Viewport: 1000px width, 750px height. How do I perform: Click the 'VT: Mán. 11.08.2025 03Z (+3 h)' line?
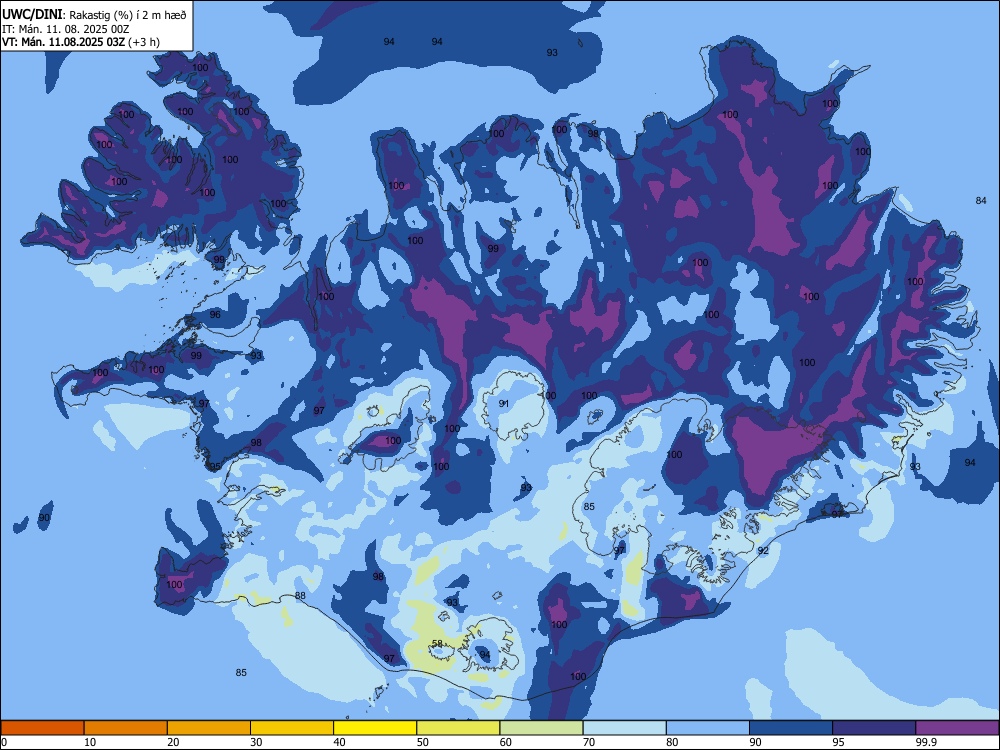tap(81, 42)
